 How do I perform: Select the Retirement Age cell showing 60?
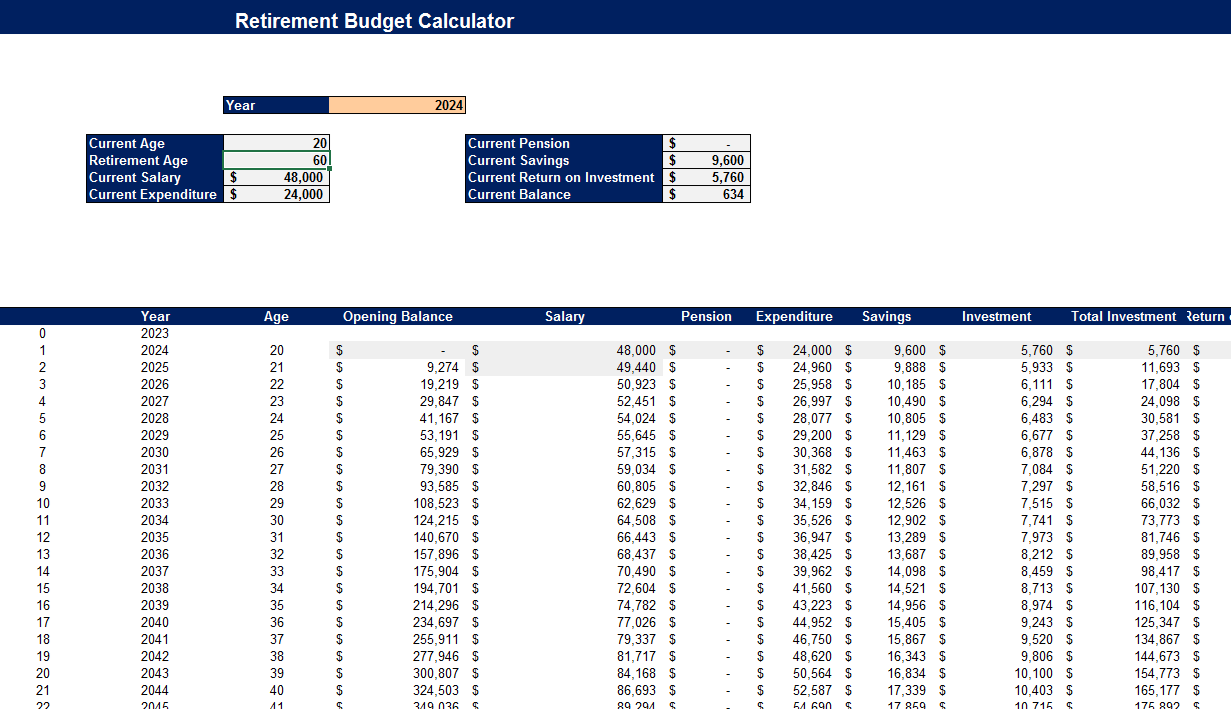[x=277, y=160]
